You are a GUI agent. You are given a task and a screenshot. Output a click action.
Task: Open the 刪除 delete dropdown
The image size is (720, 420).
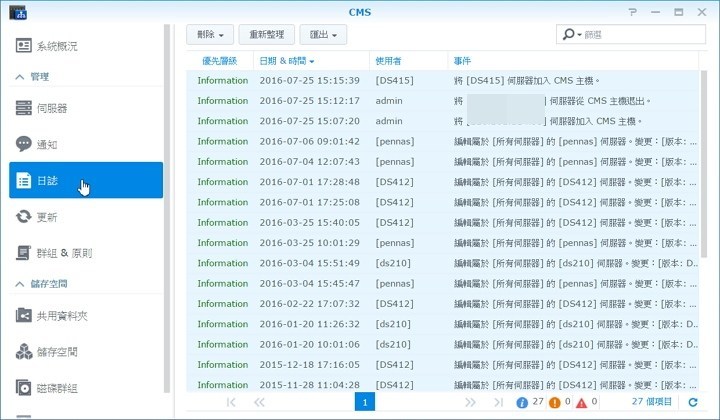coord(210,34)
